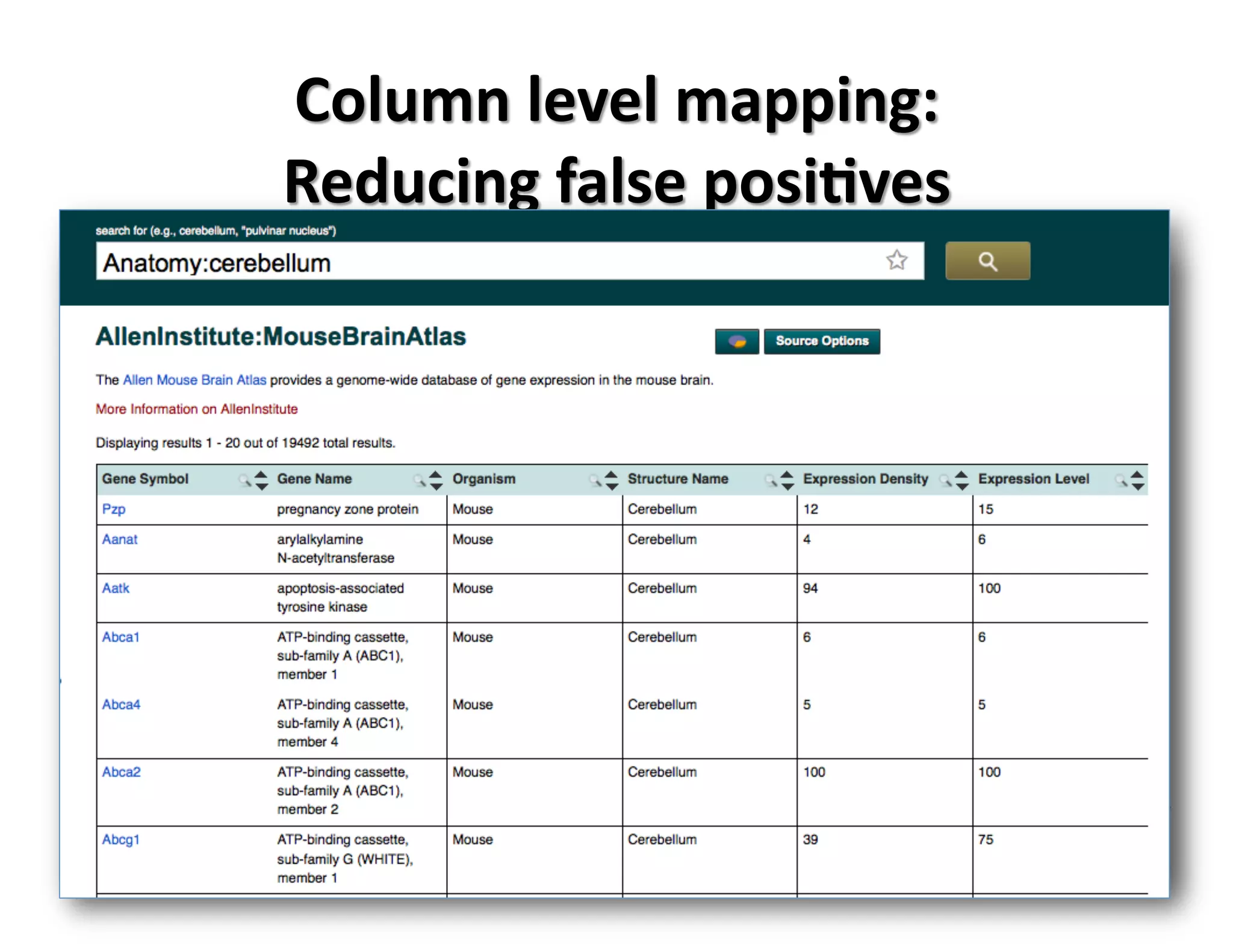Open the Pzp gene link
Image resolution: width=1233 pixels, height=952 pixels.
coord(114,509)
